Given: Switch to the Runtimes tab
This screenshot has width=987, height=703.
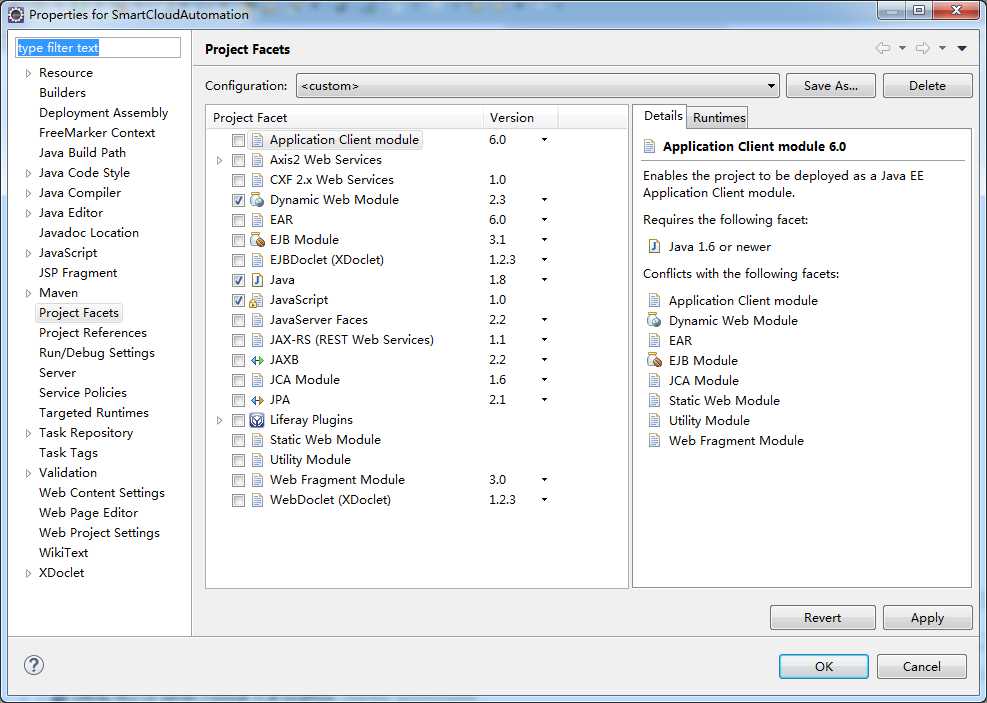Looking at the screenshot, I should pos(719,118).
